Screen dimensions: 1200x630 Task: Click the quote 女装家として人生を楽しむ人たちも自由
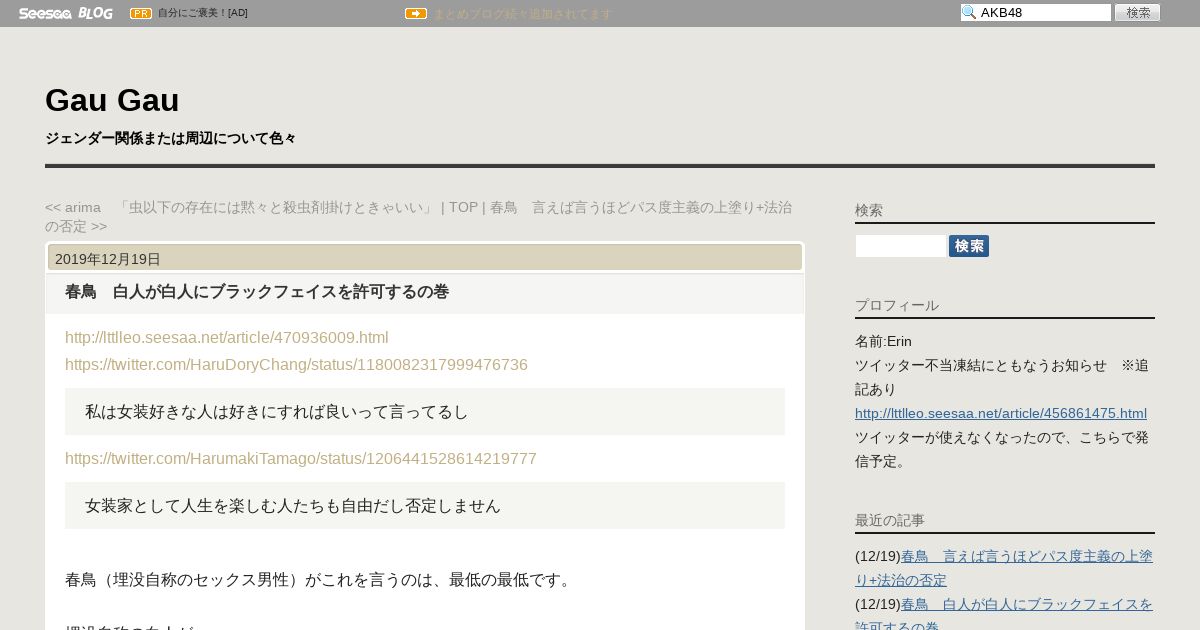[425, 505]
